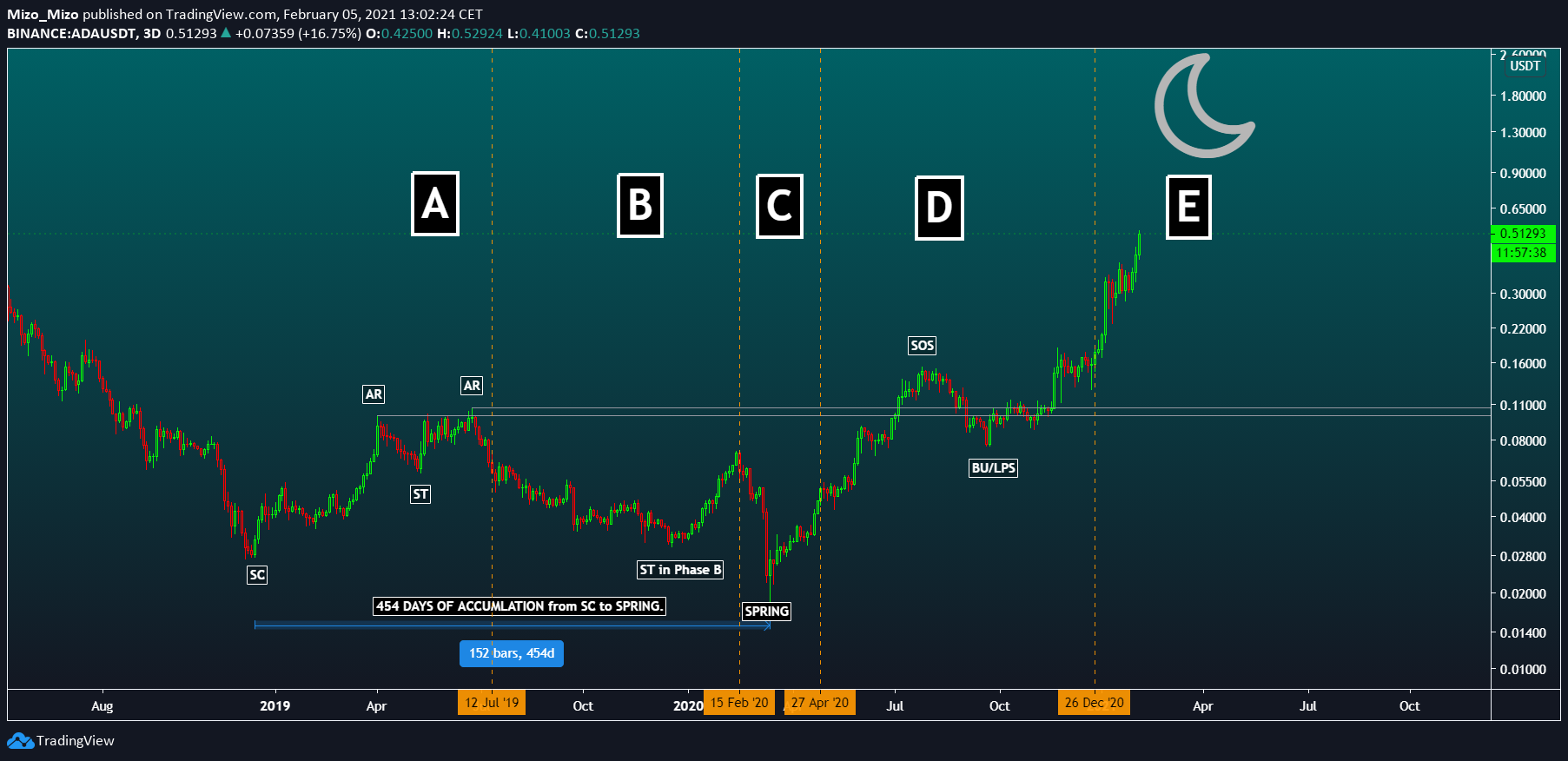
Task: Click the '152 bars, 454d' measurement tag
Action: click(512, 653)
